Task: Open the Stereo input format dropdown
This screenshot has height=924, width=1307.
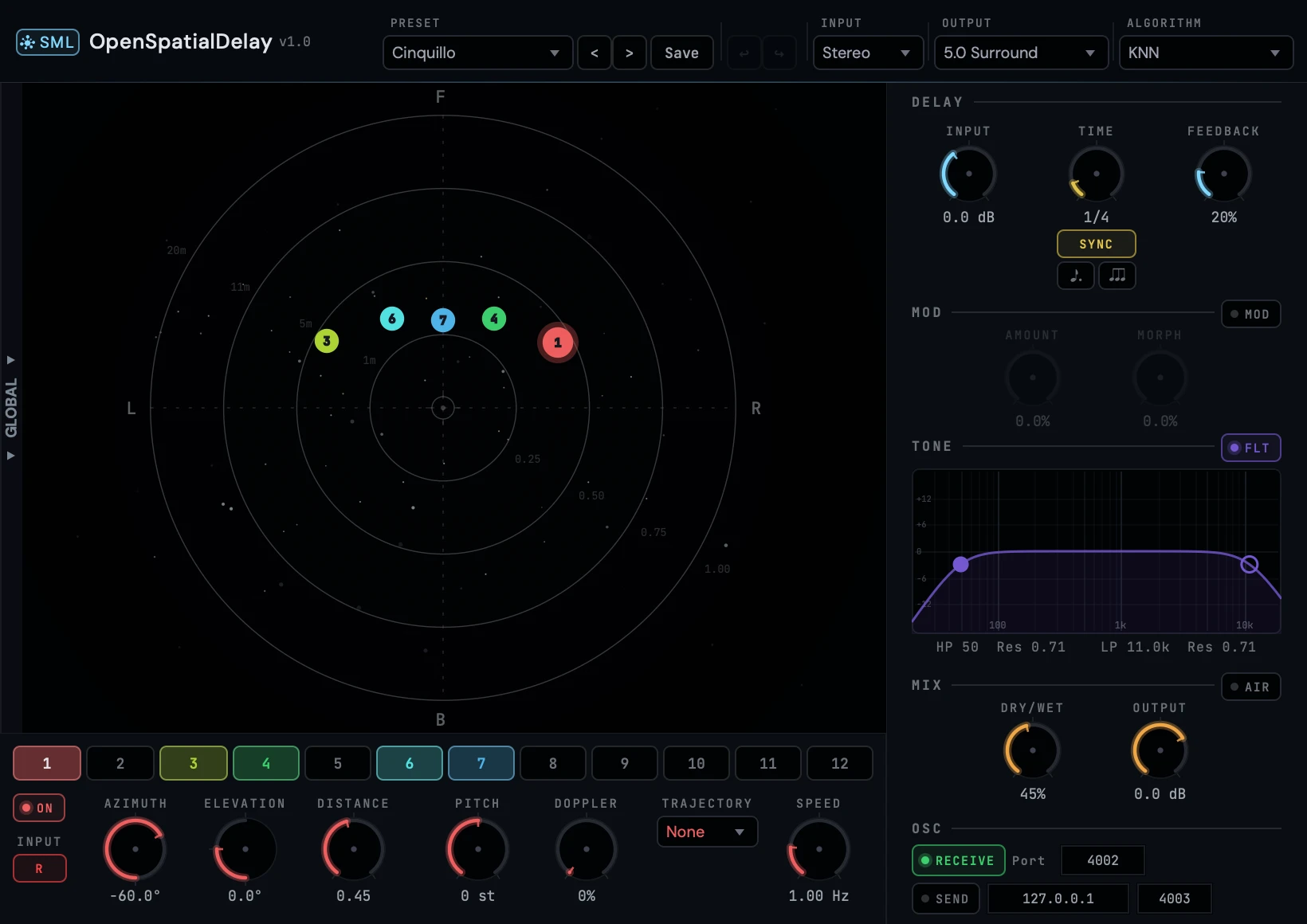Action: coord(868,53)
